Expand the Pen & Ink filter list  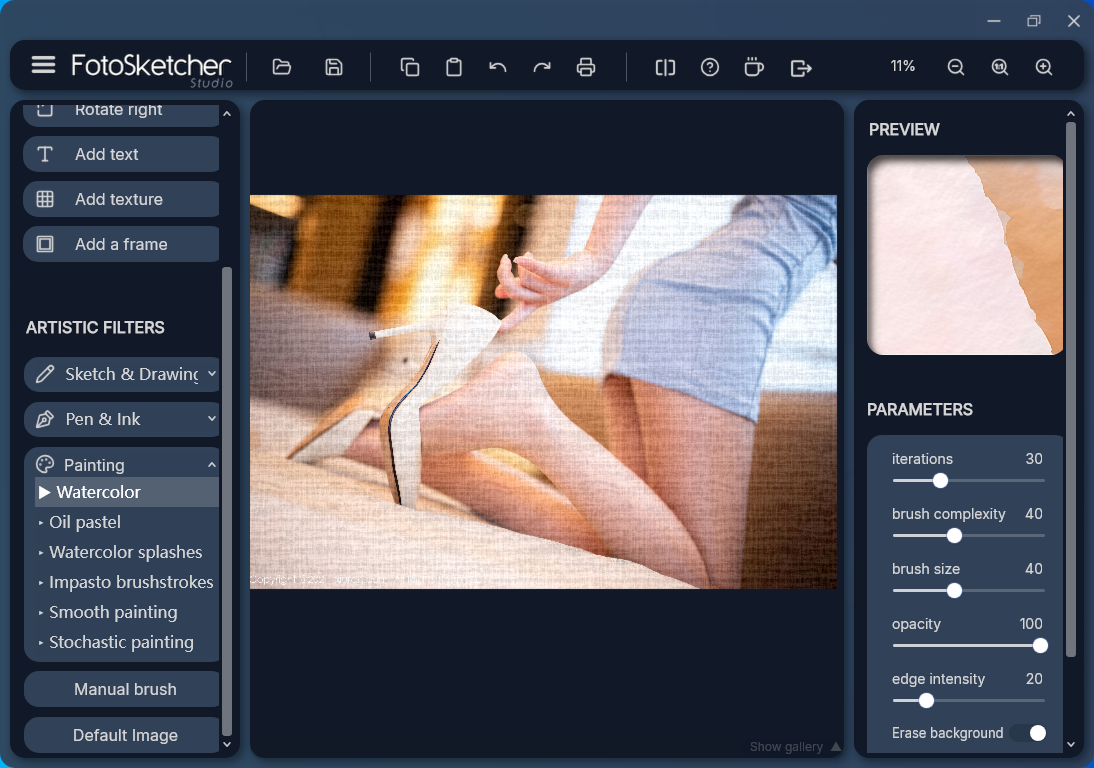click(x=121, y=419)
